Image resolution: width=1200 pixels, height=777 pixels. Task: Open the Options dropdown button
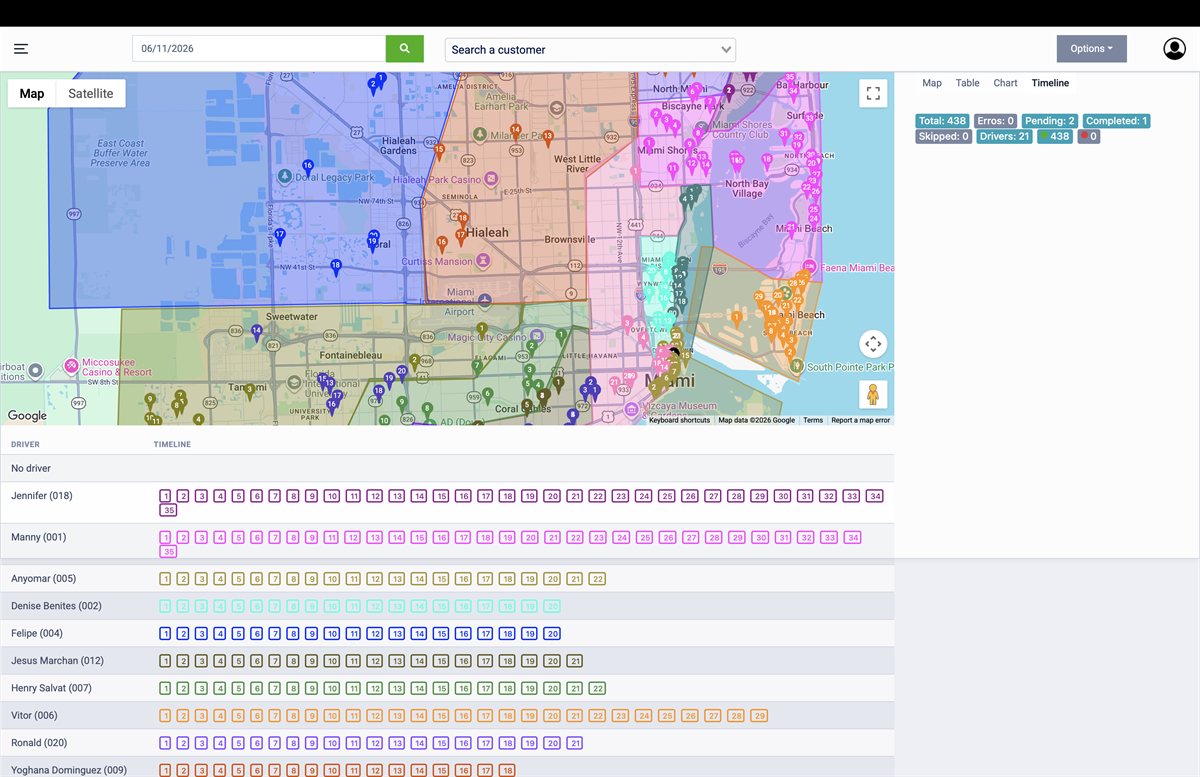1091,49
